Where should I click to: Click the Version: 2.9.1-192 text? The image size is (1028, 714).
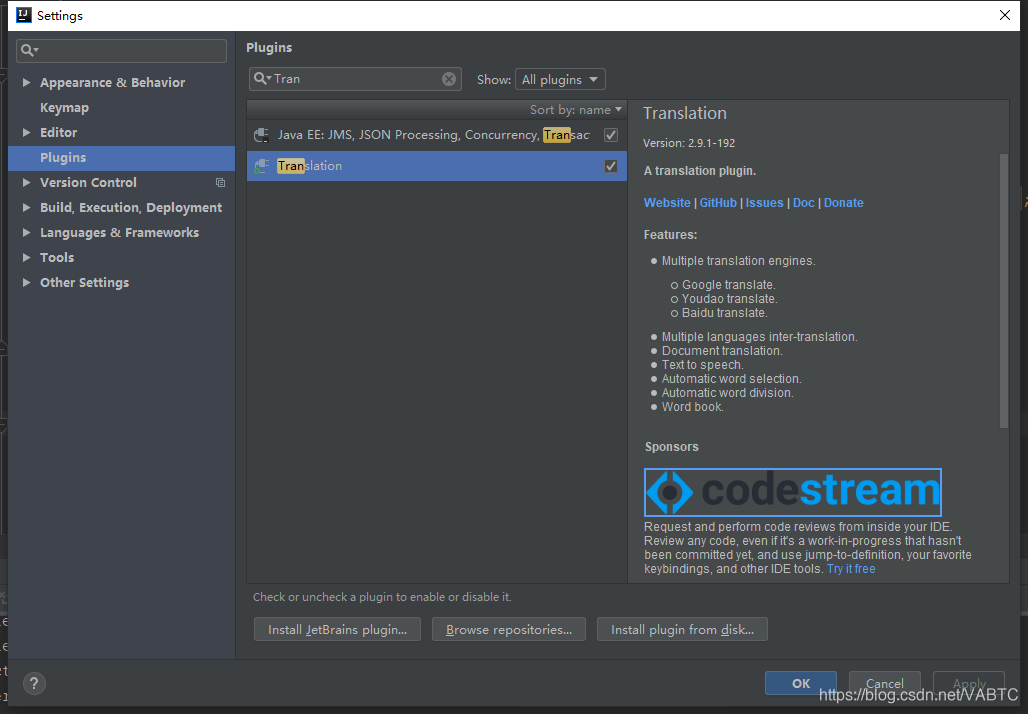pyautogui.click(x=688, y=143)
